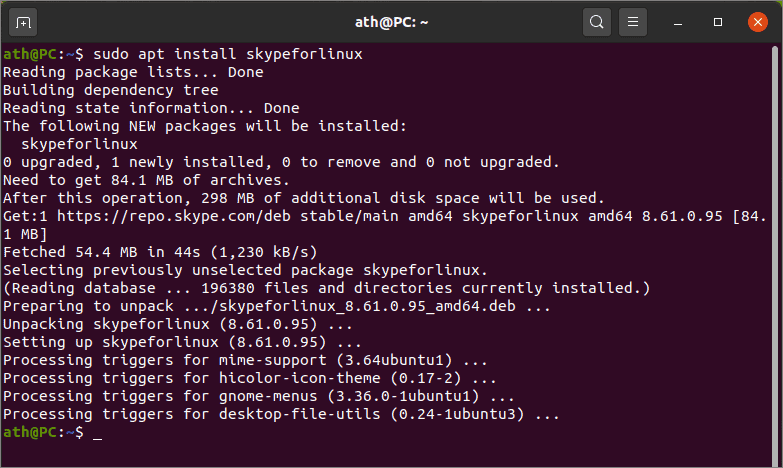
Task: Close the terminal with the orange X
Action: (x=758, y=22)
